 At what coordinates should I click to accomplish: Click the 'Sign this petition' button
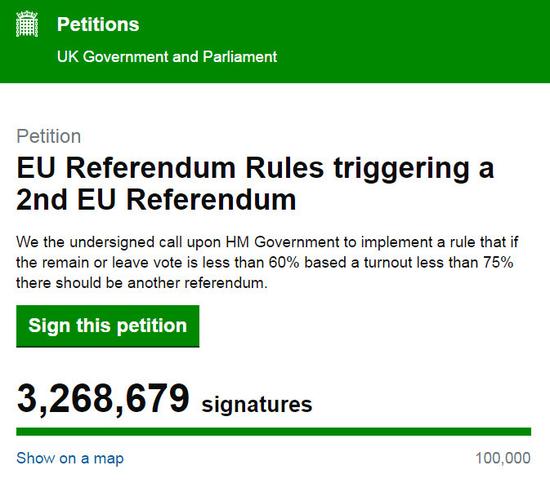coord(108,326)
